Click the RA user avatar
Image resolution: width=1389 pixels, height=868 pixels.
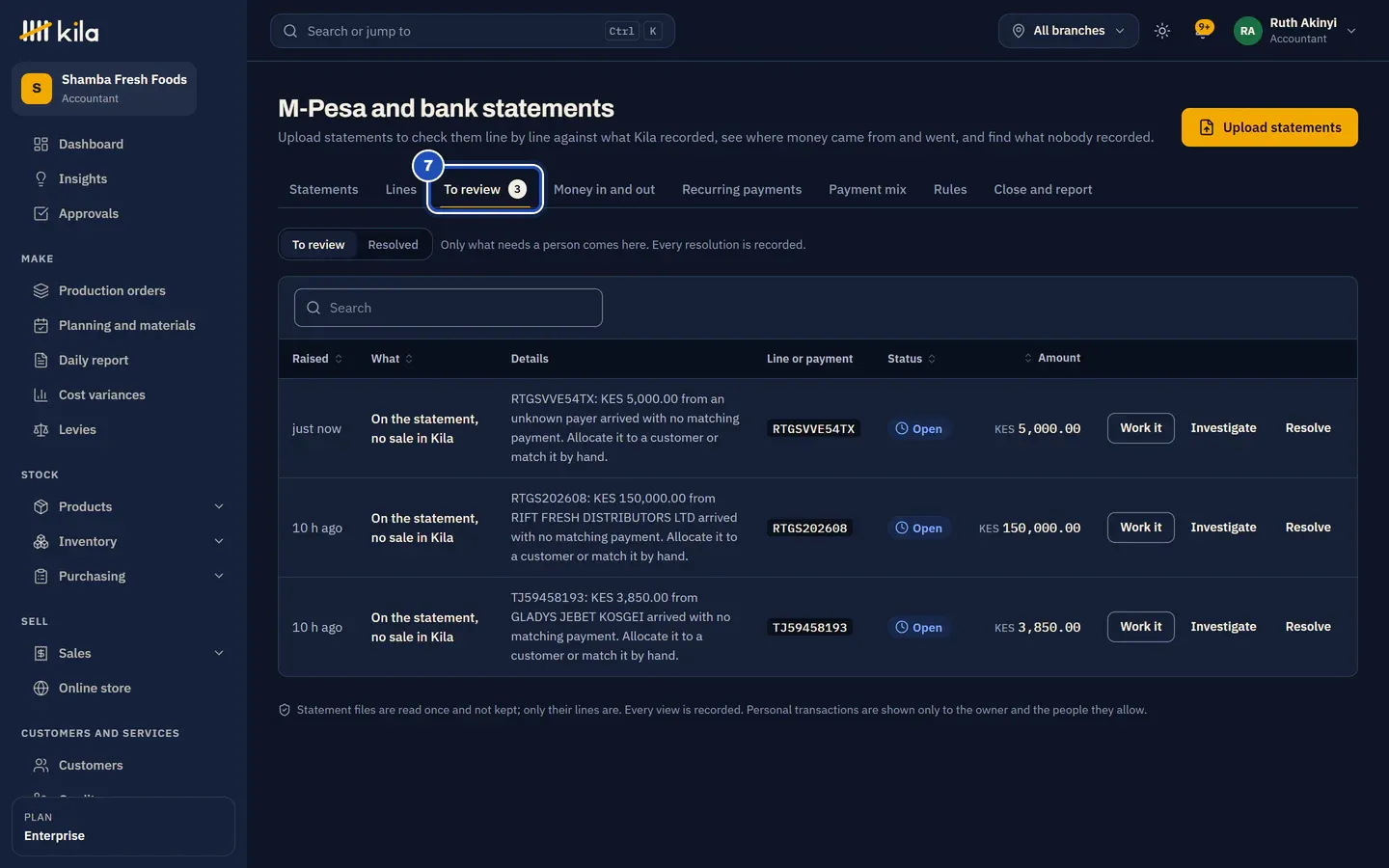[1247, 31]
